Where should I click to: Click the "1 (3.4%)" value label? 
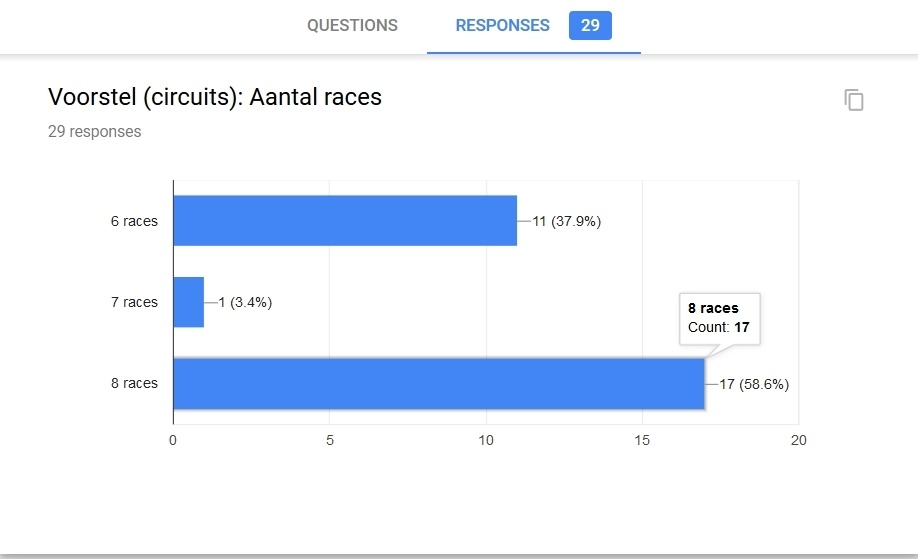point(245,302)
